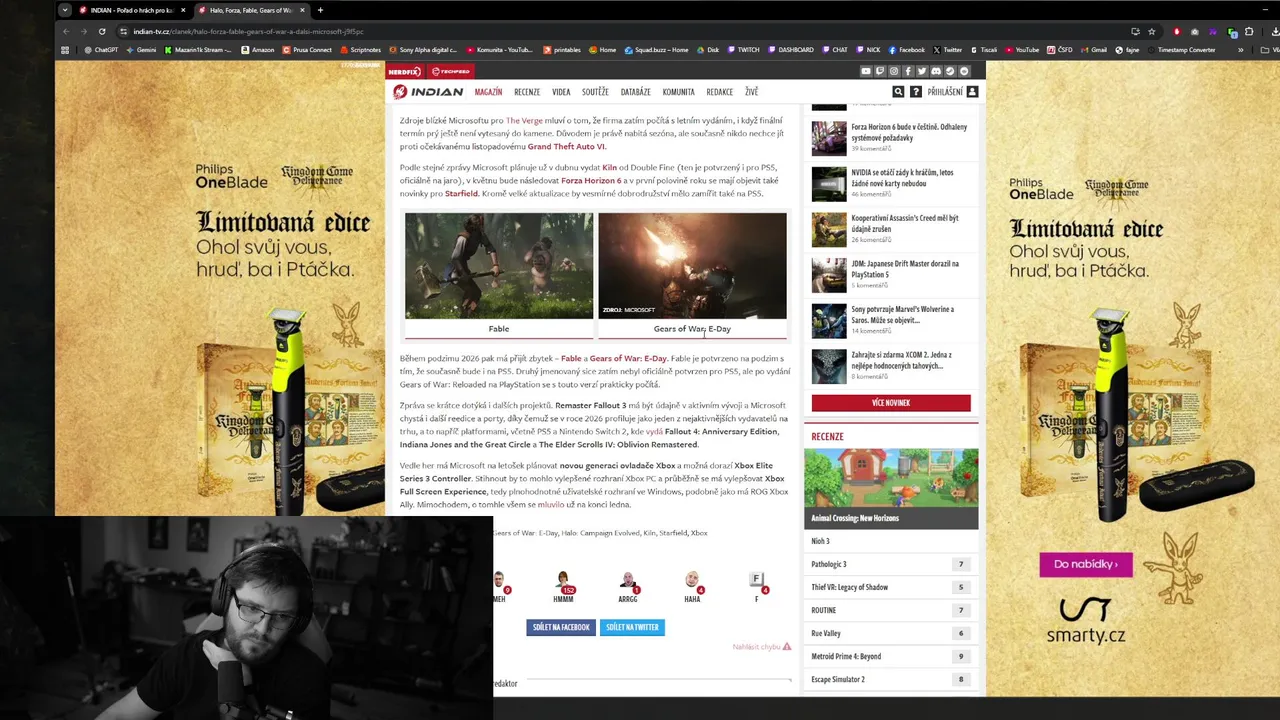The height and width of the screenshot is (720, 1280).
Task: Open the site's YouTube social icon
Action: coord(866,71)
